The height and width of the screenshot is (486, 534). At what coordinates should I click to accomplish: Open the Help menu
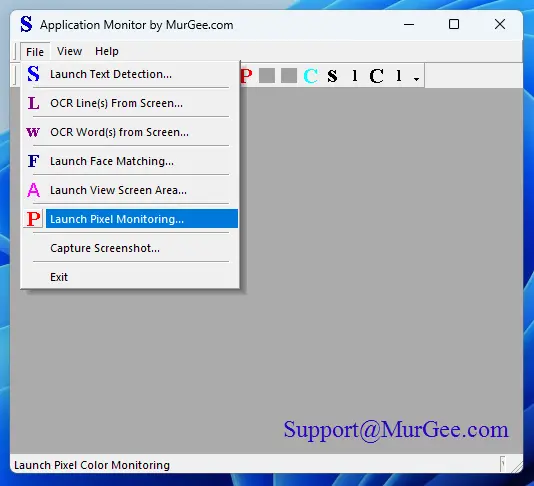click(107, 51)
